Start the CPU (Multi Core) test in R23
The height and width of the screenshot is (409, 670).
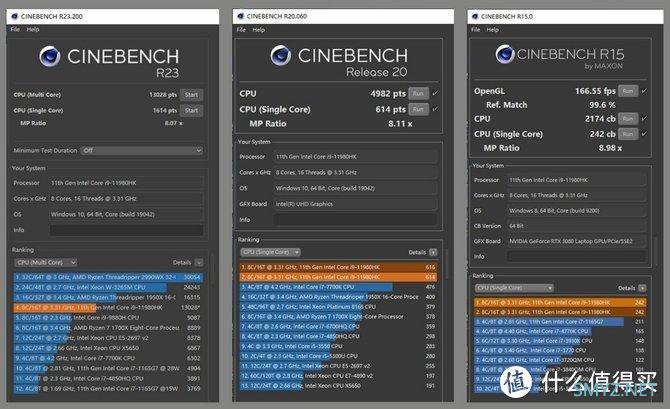point(191,95)
